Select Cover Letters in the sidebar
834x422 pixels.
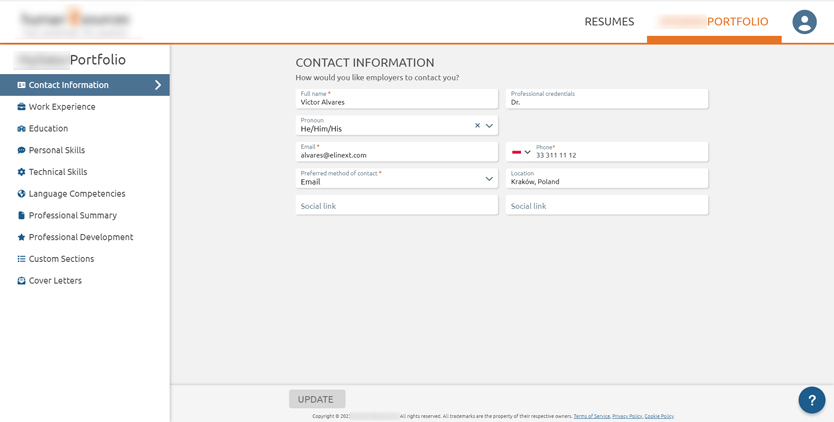pyautogui.click(x=55, y=281)
